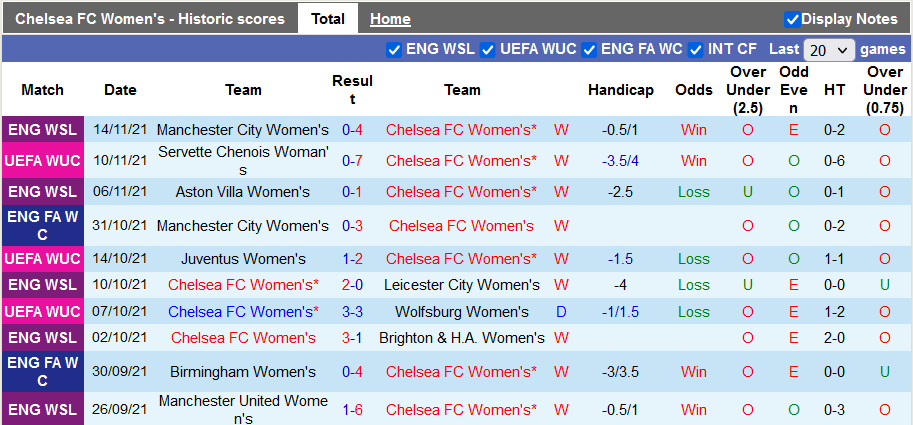Select the Total tab
The image size is (913, 425).
328,19
